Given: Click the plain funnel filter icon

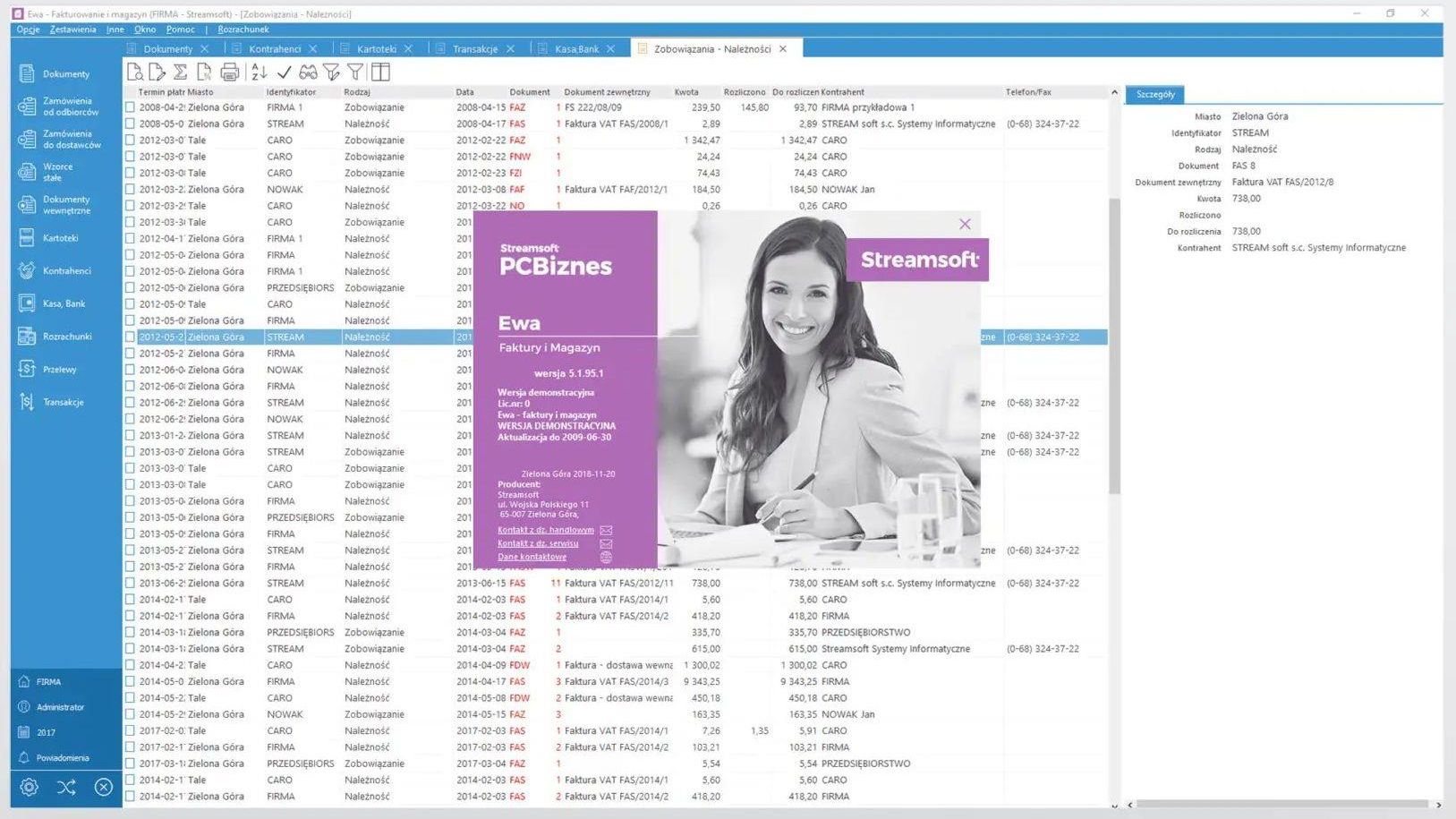Looking at the screenshot, I should pyautogui.click(x=355, y=73).
